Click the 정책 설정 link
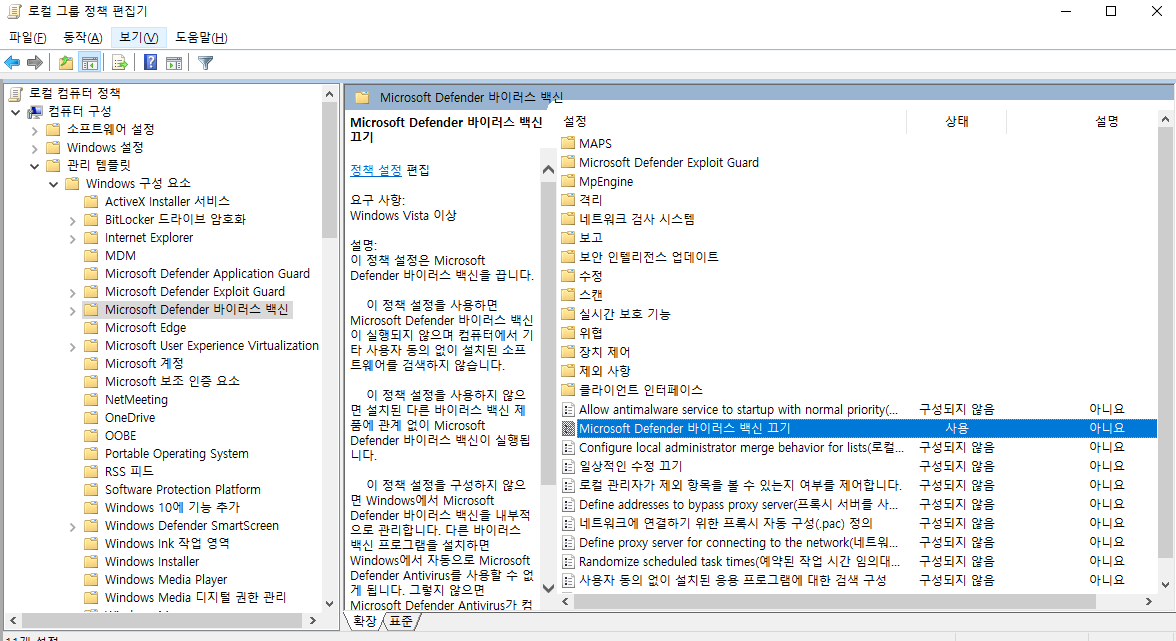Screen dimensions: 1176x641 coord(376,170)
